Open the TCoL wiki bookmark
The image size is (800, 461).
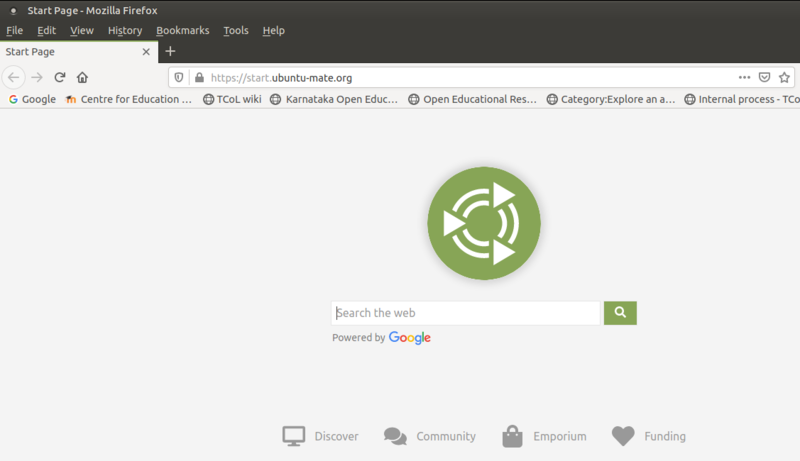click(232, 99)
